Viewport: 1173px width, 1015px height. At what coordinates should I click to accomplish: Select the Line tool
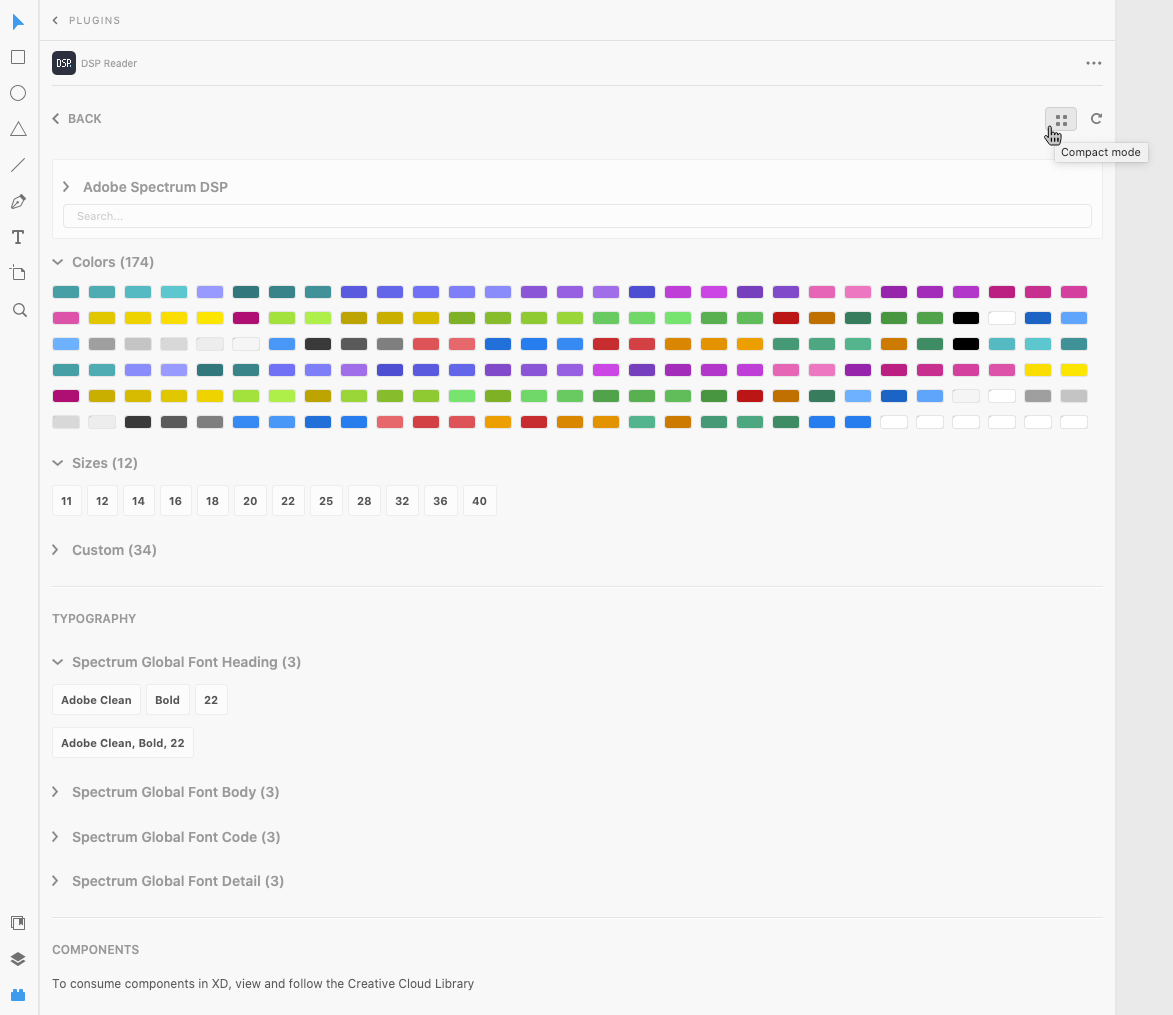pyautogui.click(x=18, y=165)
